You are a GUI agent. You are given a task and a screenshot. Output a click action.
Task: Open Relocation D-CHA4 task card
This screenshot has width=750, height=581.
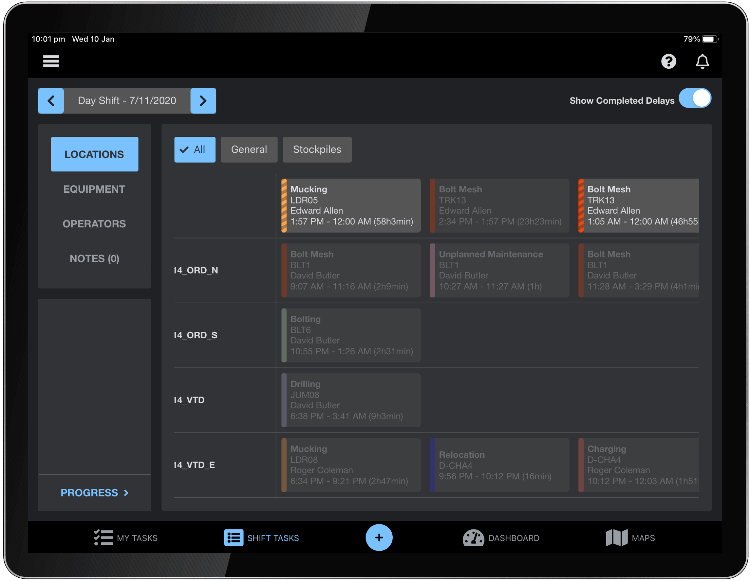click(499, 465)
